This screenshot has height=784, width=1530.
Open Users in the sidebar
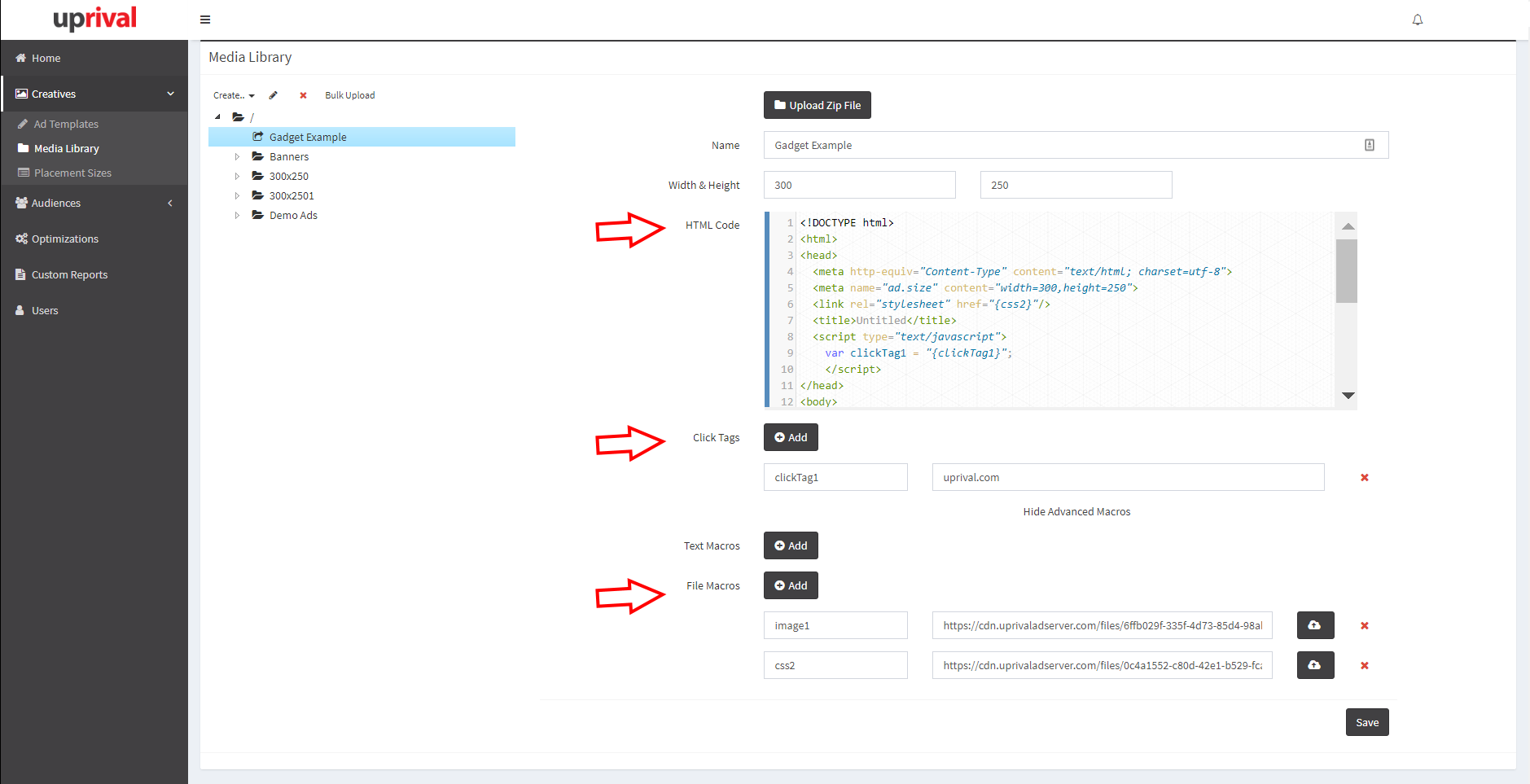tap(94, 310)
